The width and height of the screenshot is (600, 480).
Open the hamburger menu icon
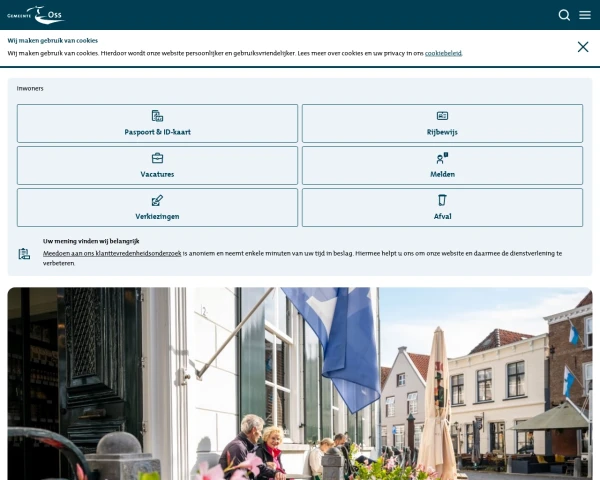click(x=585, y=15)
